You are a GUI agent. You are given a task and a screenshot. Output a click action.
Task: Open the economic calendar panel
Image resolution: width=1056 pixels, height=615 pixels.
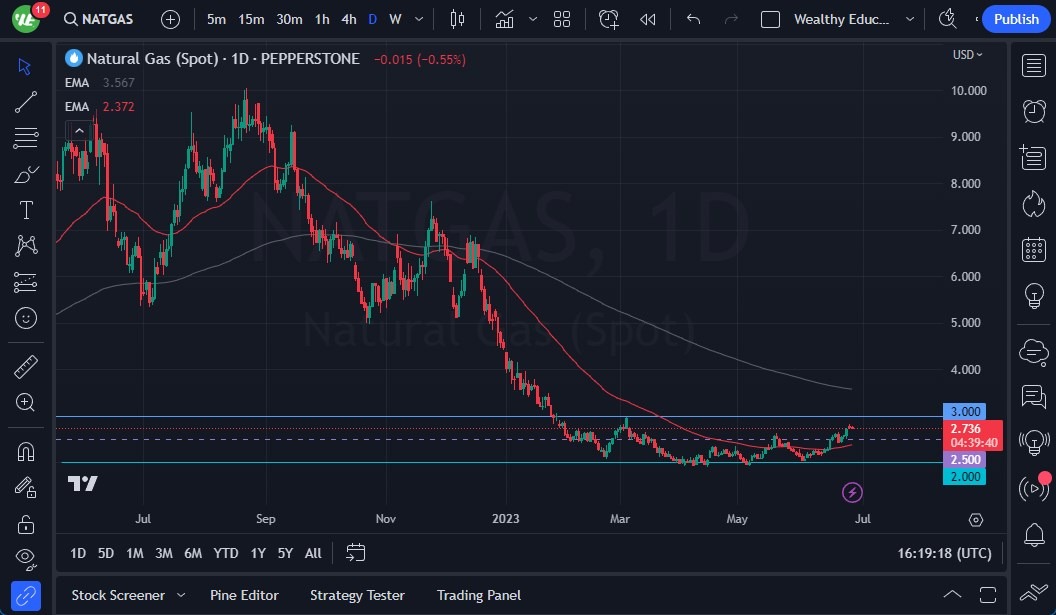(x=1034, y=250)
